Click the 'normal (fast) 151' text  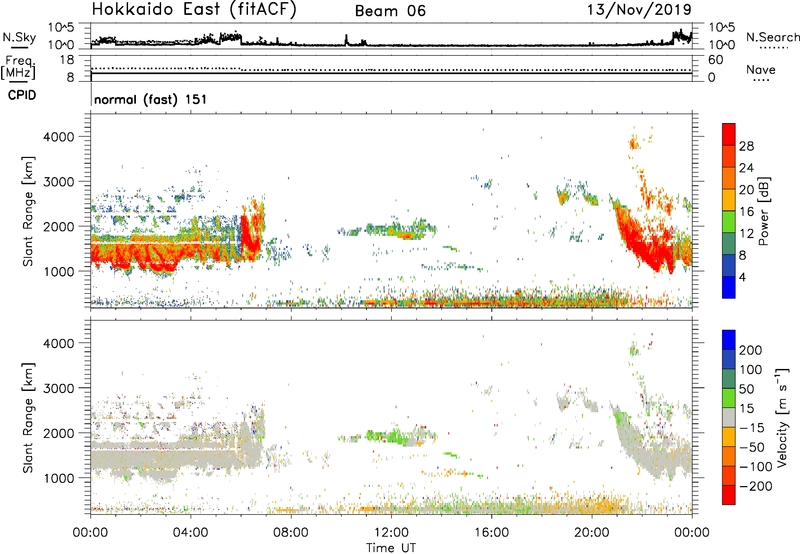pos(151,99)
